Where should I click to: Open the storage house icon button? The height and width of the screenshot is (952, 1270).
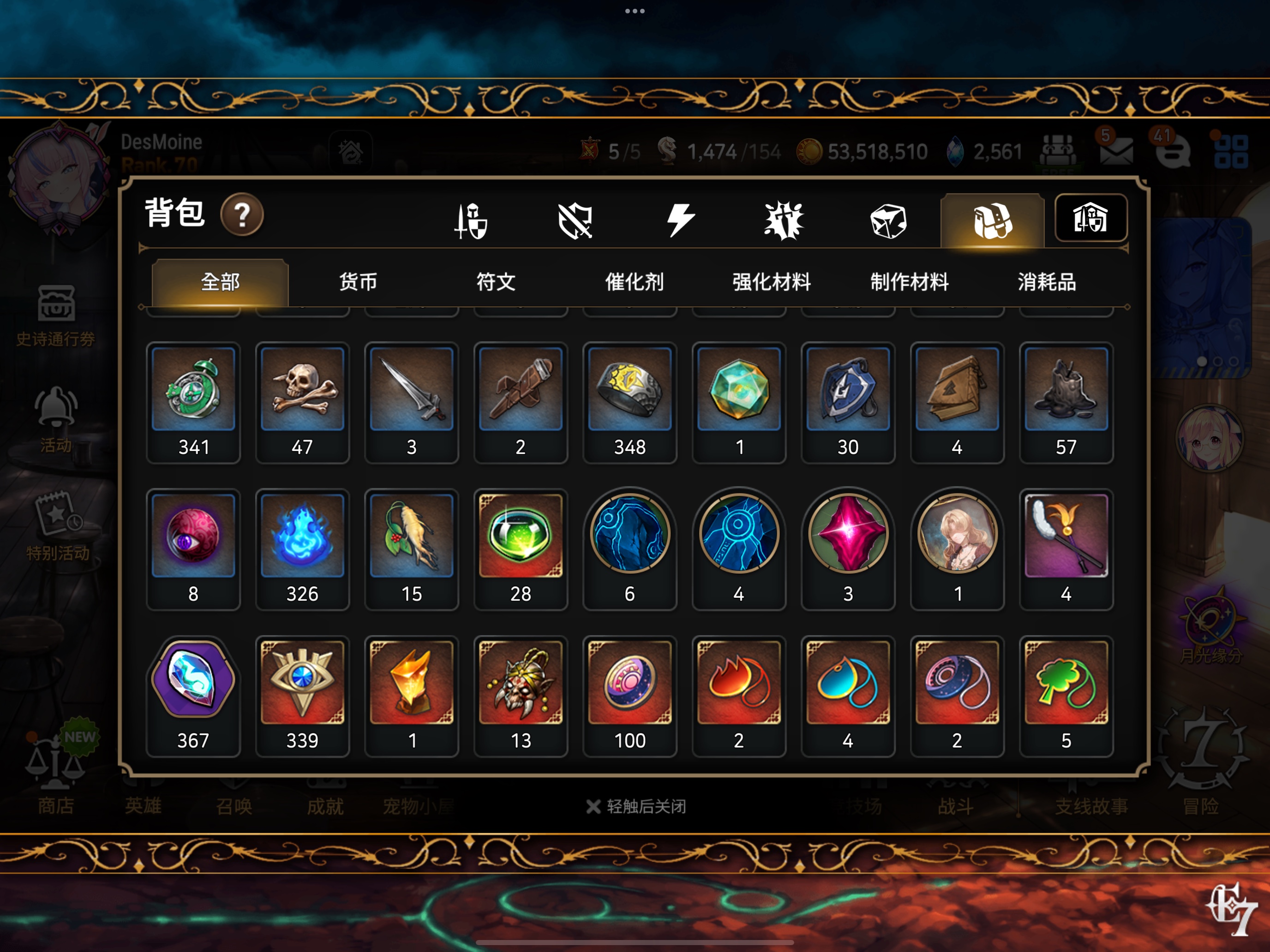coord(1091,218)
